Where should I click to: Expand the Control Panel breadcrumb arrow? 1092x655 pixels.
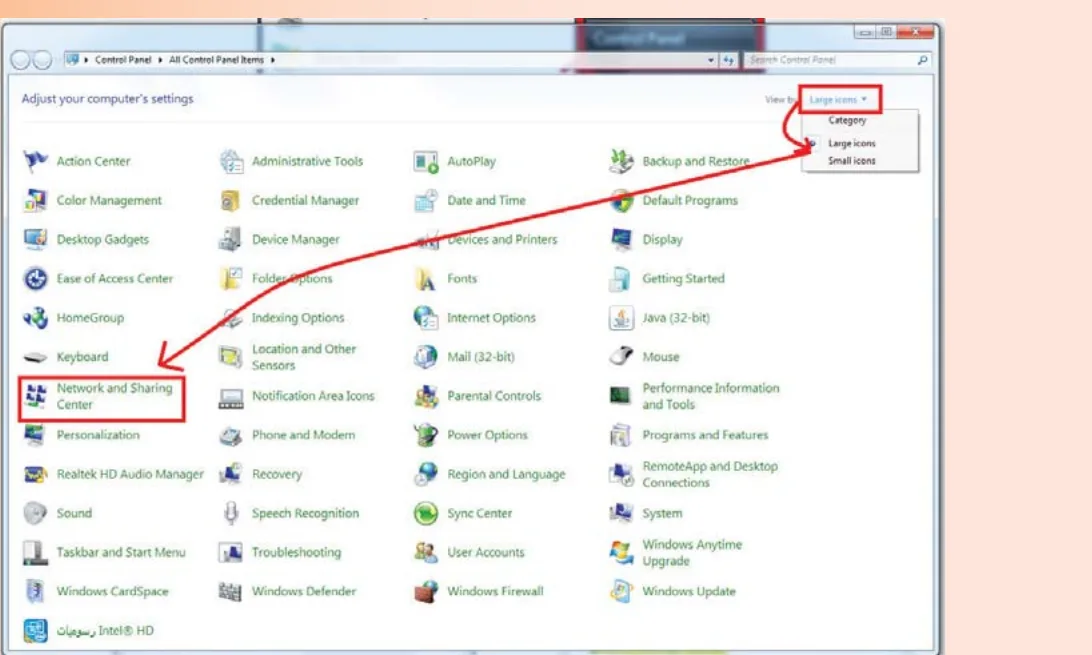click(160, 61)
